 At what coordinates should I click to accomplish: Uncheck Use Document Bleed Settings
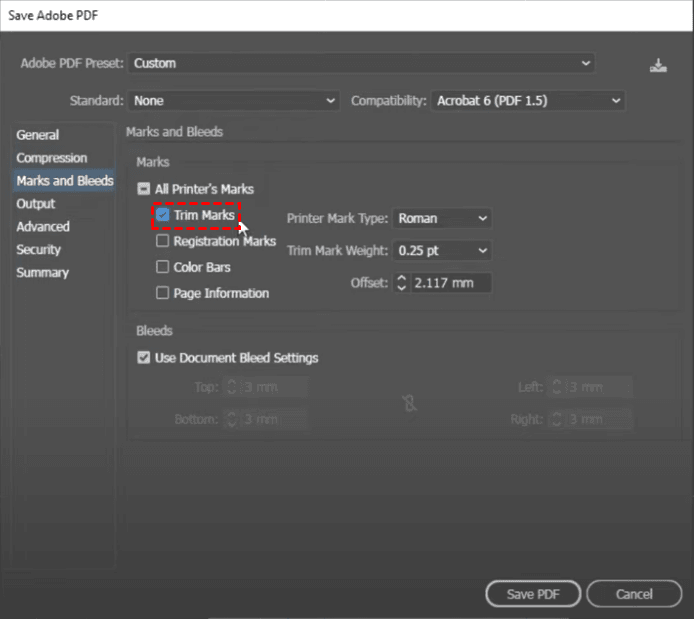(x=143, y=358)
